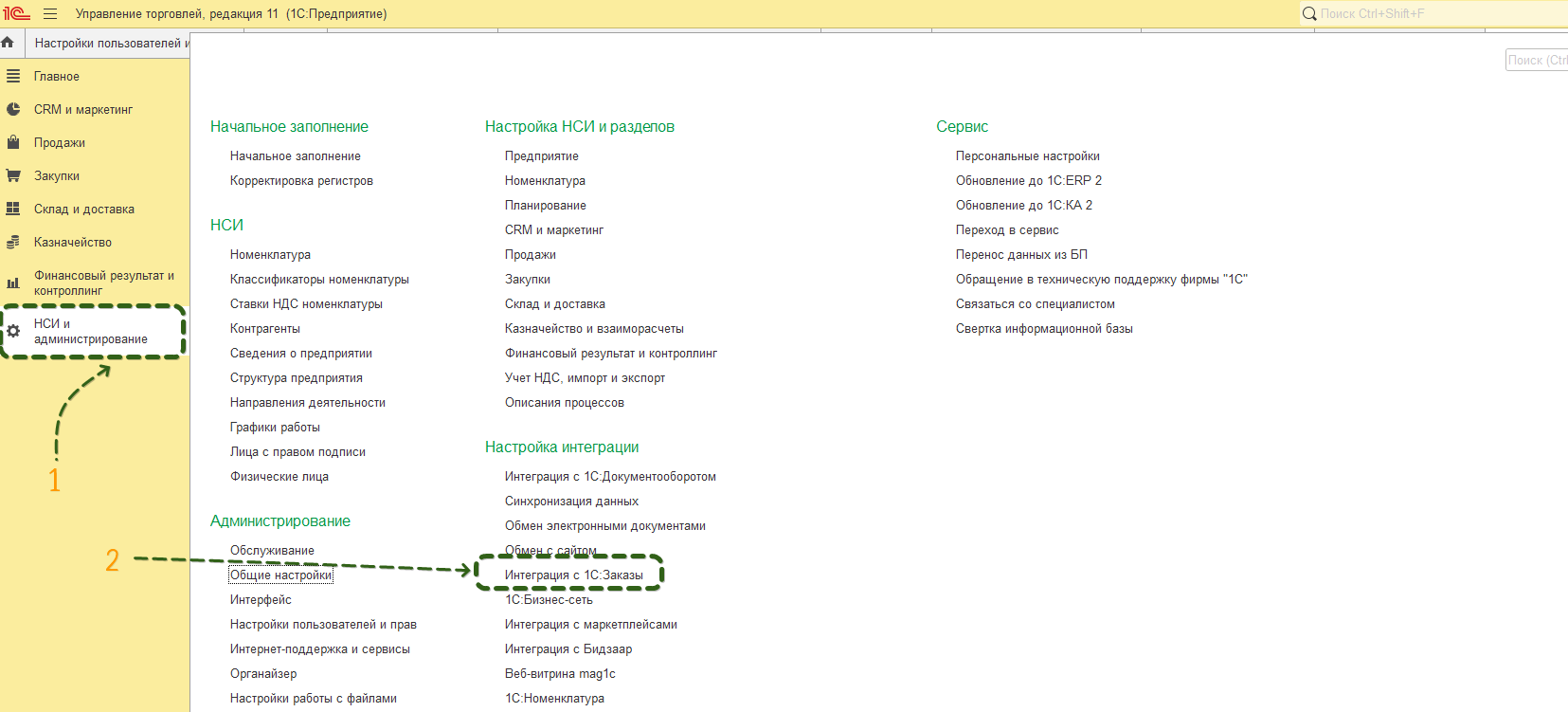Viewport: 1568px width, 712px height.
Task: Open Обмен электронными документами
Action: click(605, 525)
